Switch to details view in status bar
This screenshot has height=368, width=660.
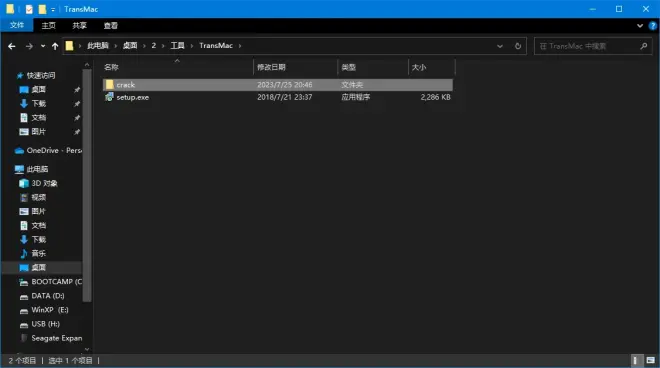point(635,360)
